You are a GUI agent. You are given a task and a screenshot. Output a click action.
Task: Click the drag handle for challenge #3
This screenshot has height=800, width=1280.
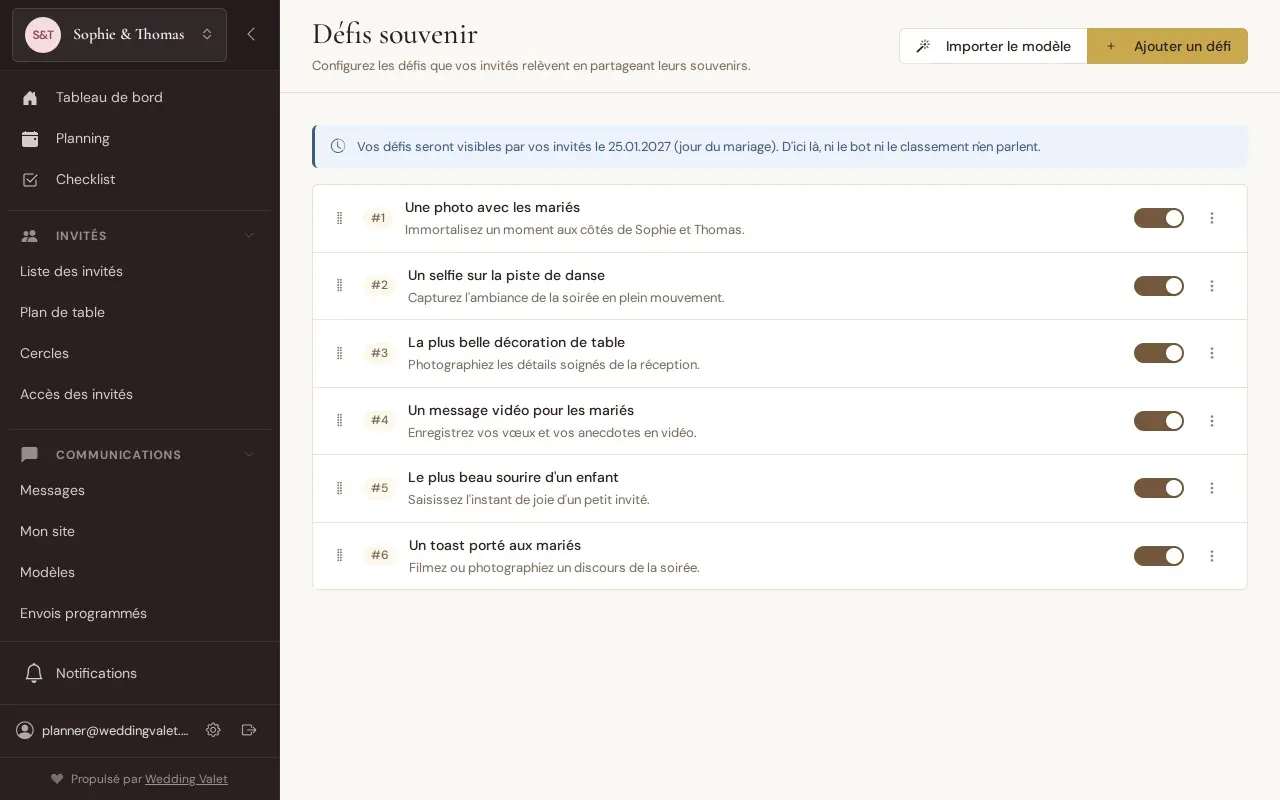tap(339, 353)
